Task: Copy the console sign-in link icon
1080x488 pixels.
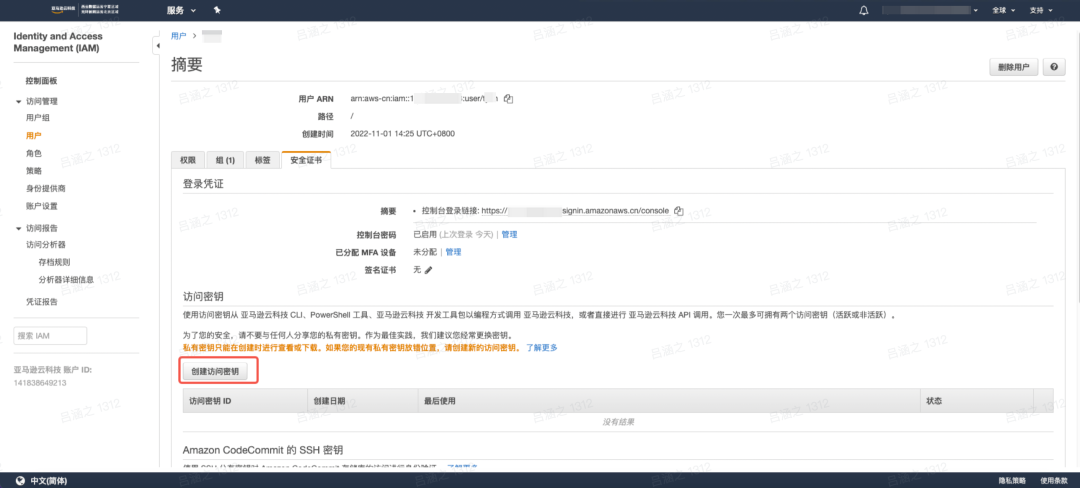Action: (678, 211)
